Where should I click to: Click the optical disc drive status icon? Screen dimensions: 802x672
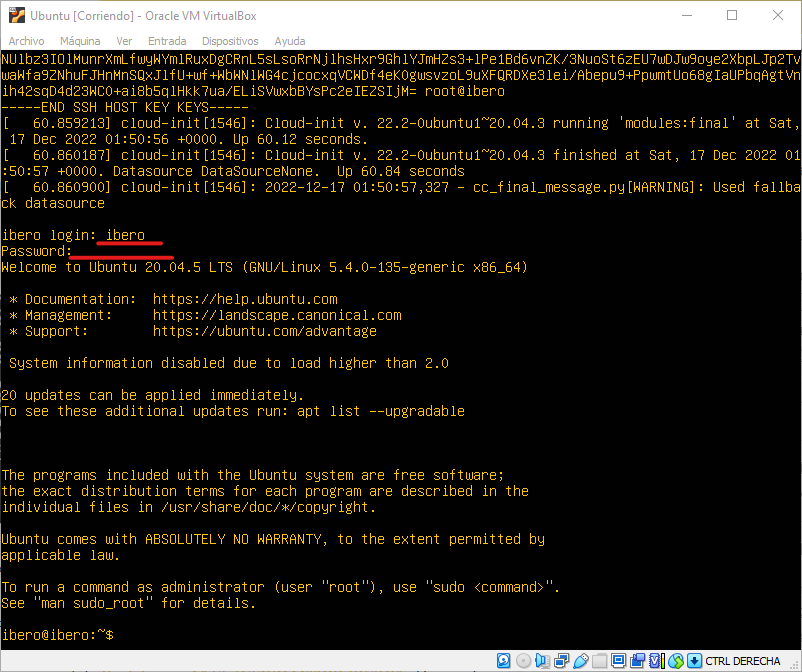pyautogui.click(x=523, y=661)
